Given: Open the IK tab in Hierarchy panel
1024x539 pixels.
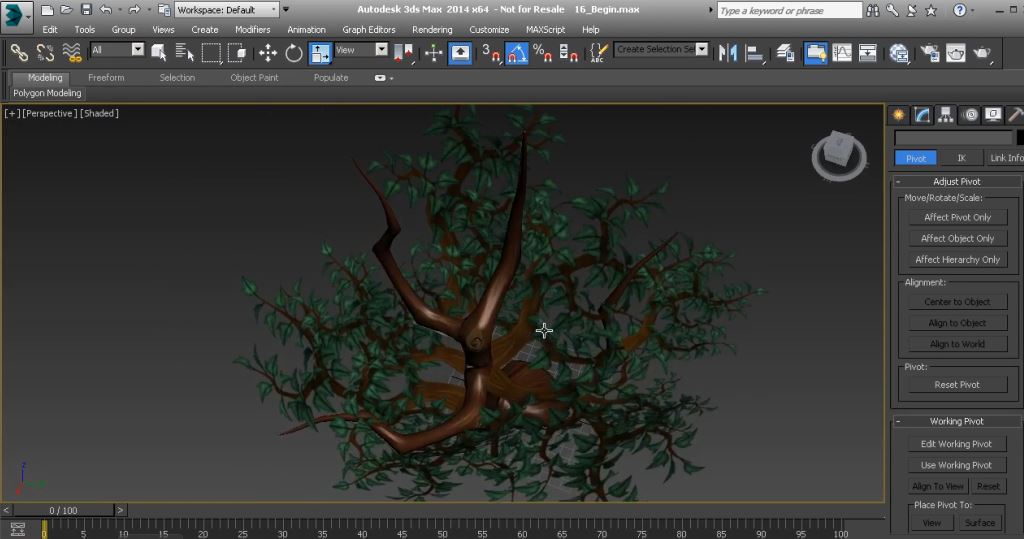Looking at the screenshot, I should (961, 158).
